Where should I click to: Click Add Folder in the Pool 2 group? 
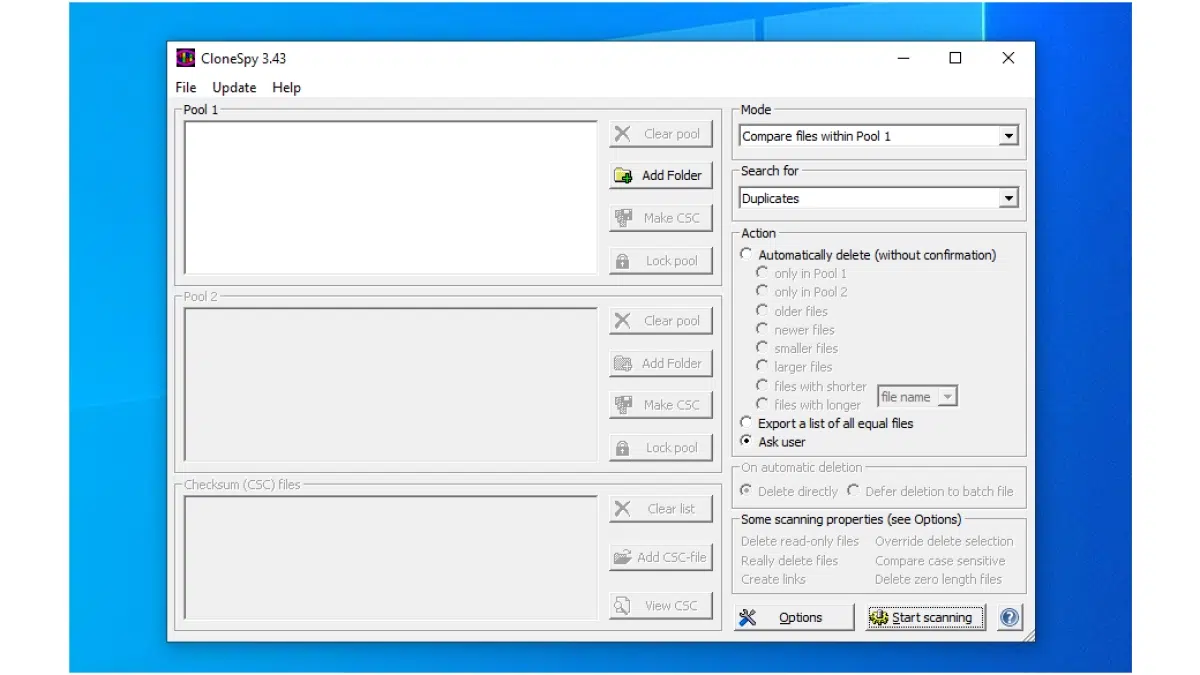(661, 363)
